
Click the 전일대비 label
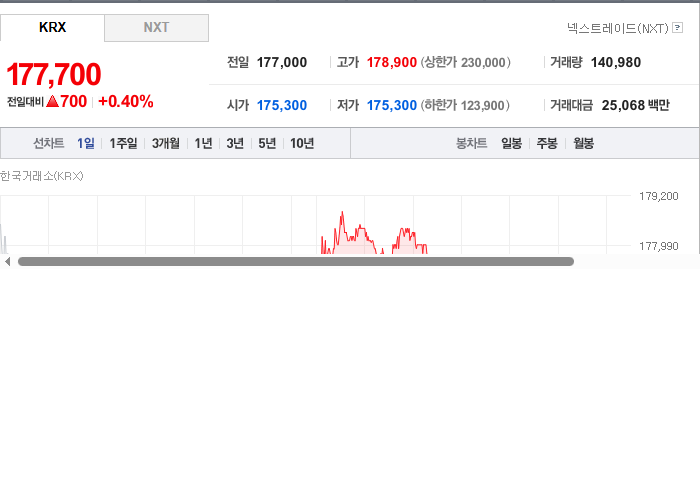(x=25, y=102)
